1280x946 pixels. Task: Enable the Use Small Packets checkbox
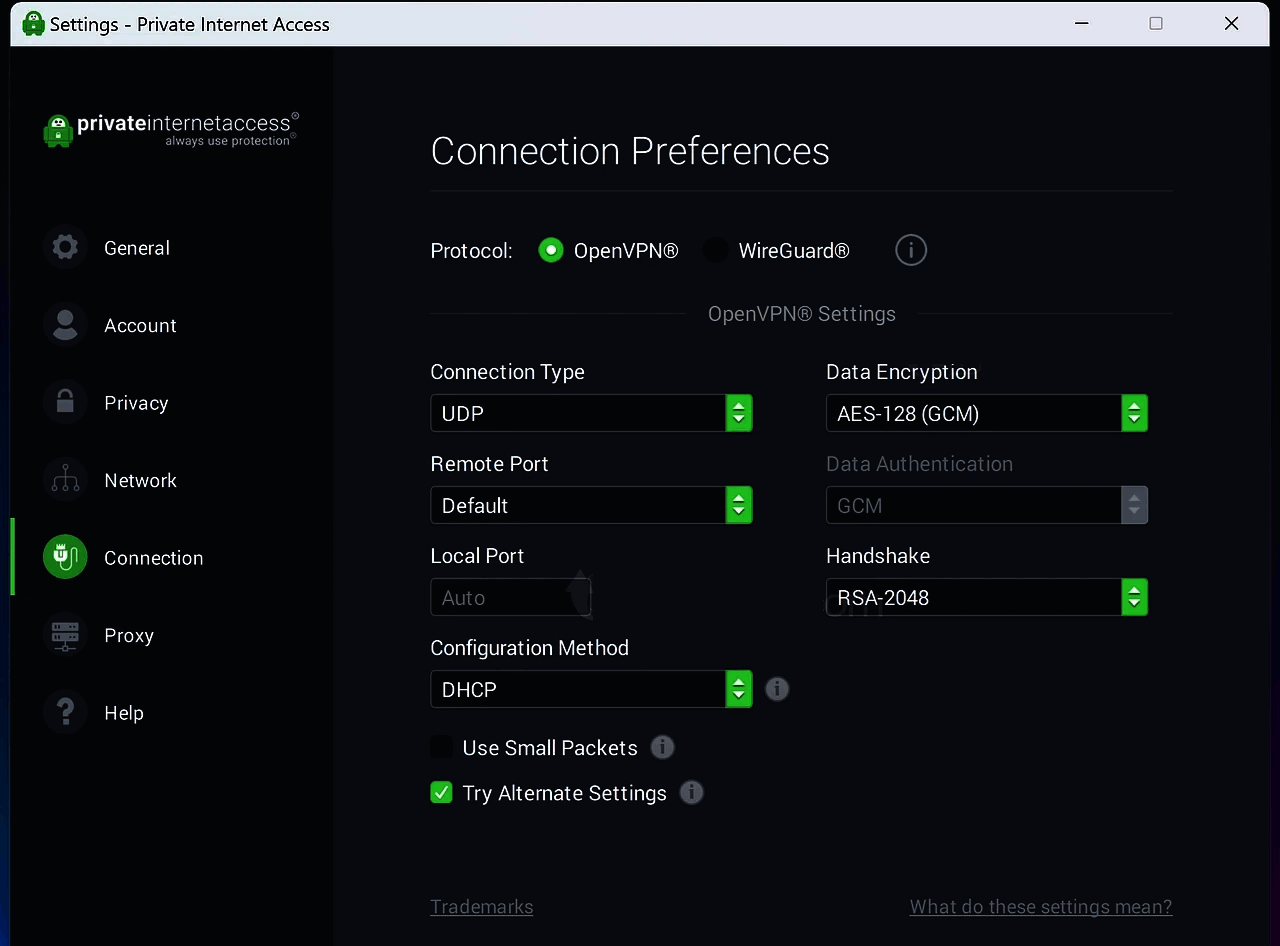click(441, 747)
